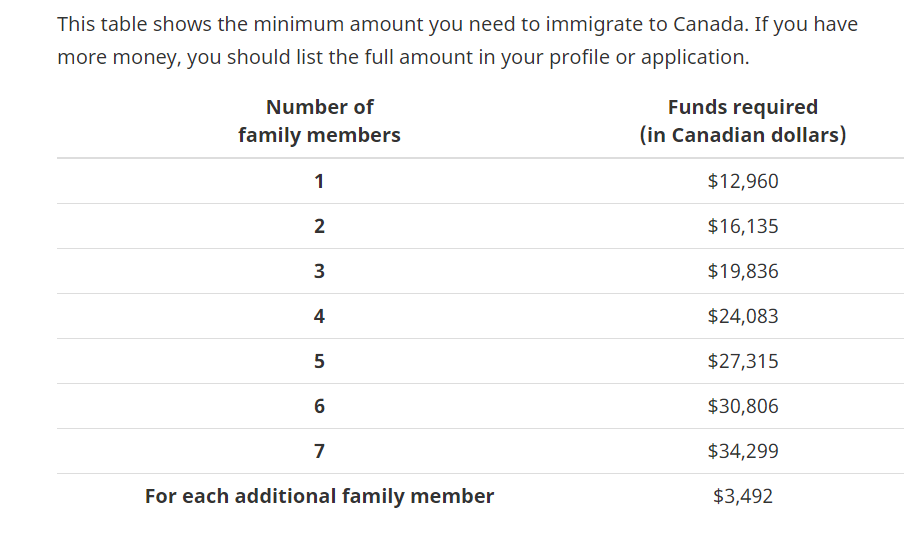922x553 pixels.
Task: Click the 'Funds required' column header
Action: click(742, 121)
